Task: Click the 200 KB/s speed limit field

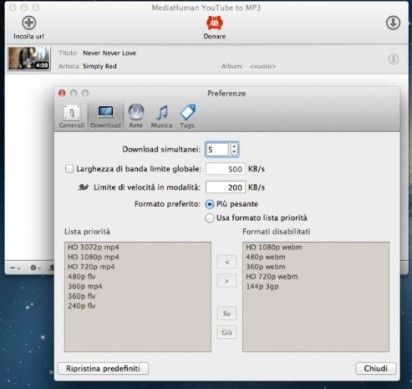Action: coord(226,187)
